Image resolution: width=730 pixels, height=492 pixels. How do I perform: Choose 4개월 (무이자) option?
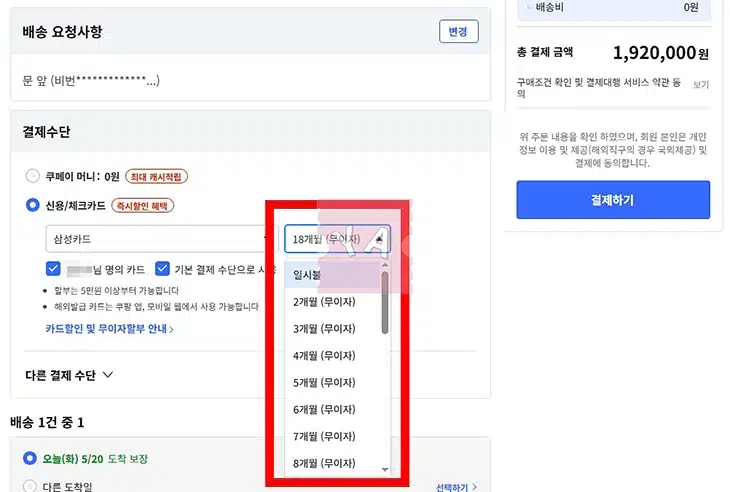[333, 356]
